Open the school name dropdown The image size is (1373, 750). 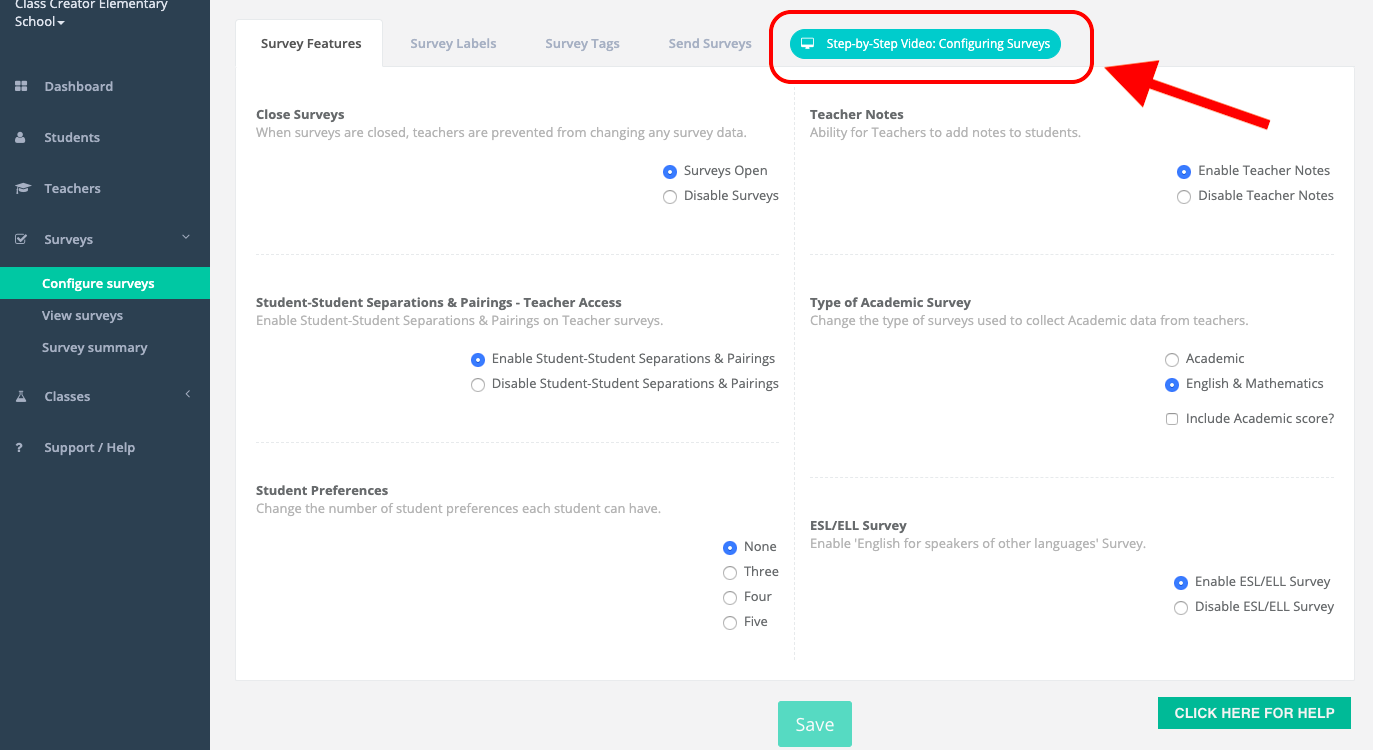click(x=91, y=14)
